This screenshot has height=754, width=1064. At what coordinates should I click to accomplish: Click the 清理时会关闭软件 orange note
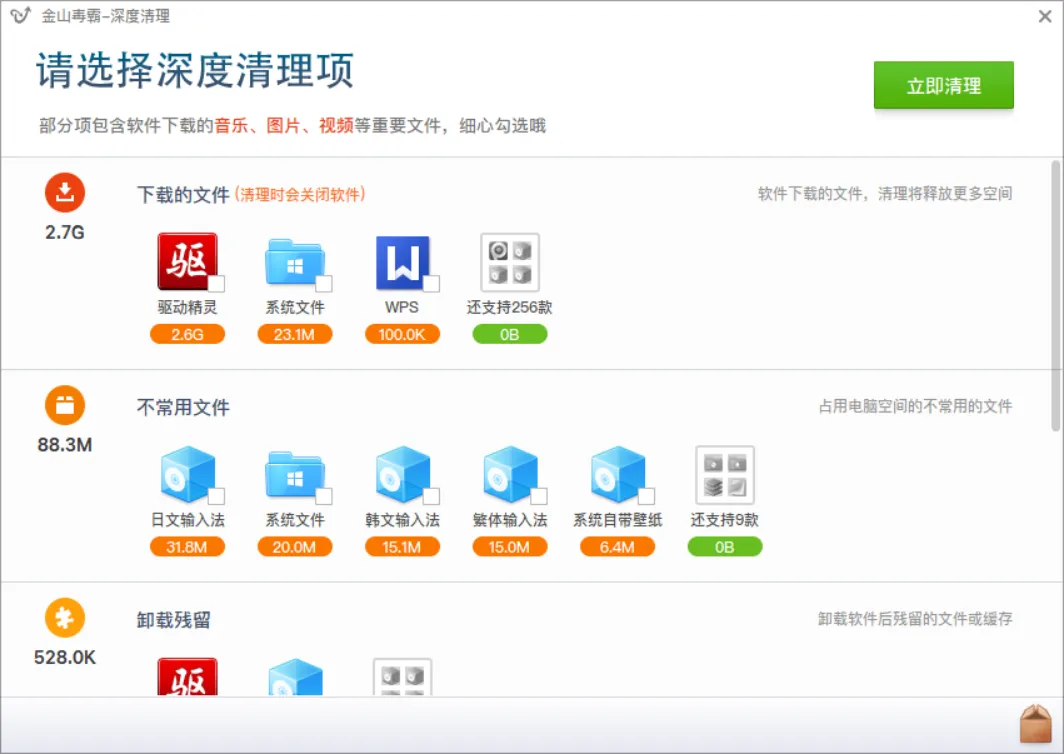300,195
